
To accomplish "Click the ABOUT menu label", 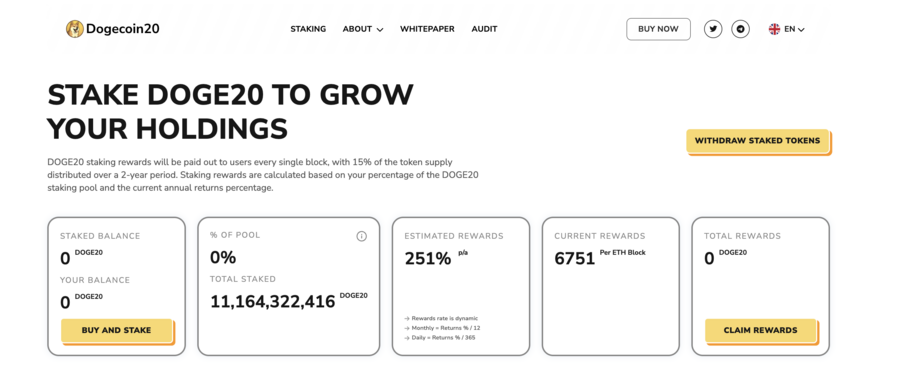I will (358, 29).
